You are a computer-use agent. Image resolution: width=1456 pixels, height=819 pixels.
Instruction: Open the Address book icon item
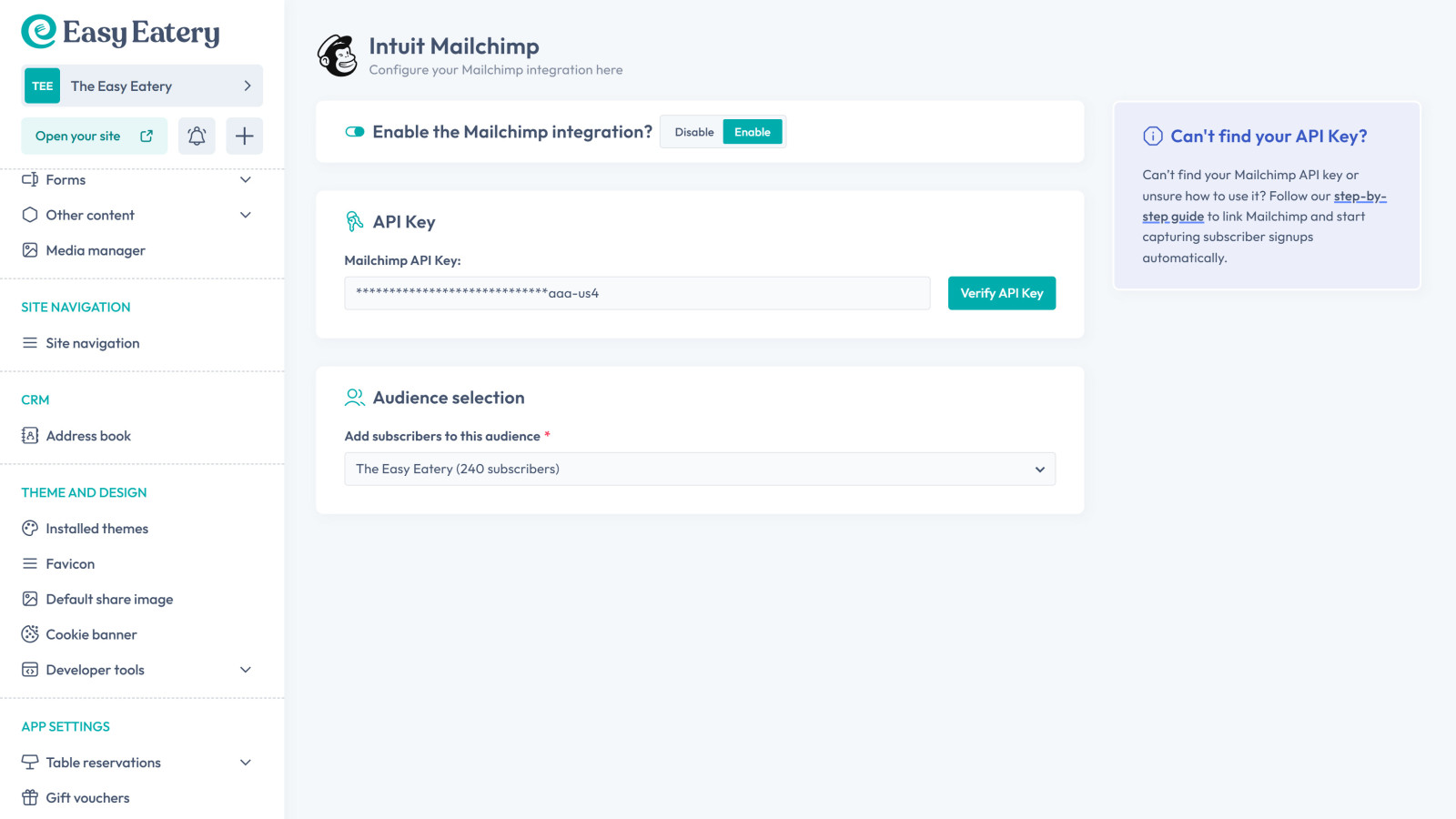click(x=30, y=436)
